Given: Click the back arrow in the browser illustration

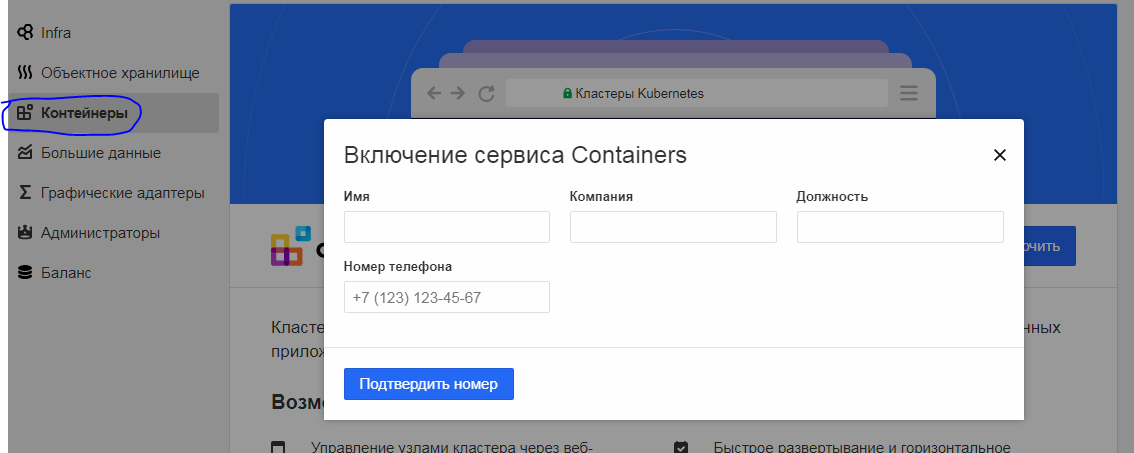Looking at the screenshot, I should (x=434, y=94).
